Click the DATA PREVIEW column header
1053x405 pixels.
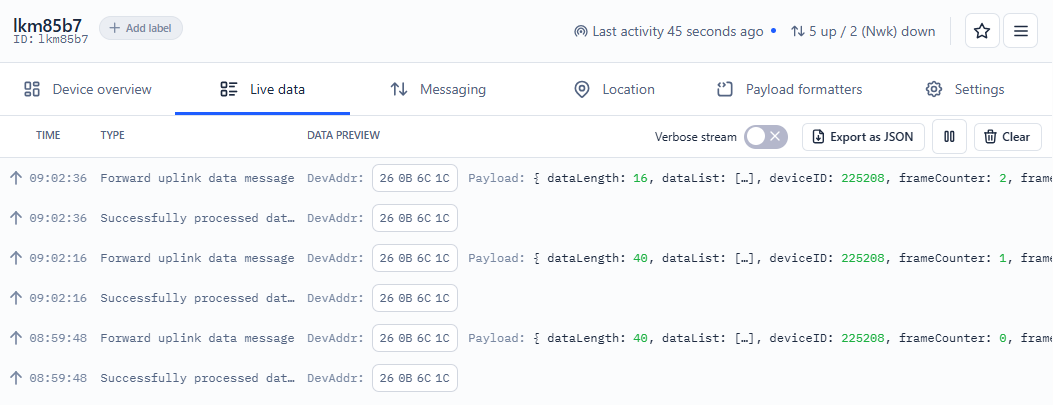[x=343, y=135]
